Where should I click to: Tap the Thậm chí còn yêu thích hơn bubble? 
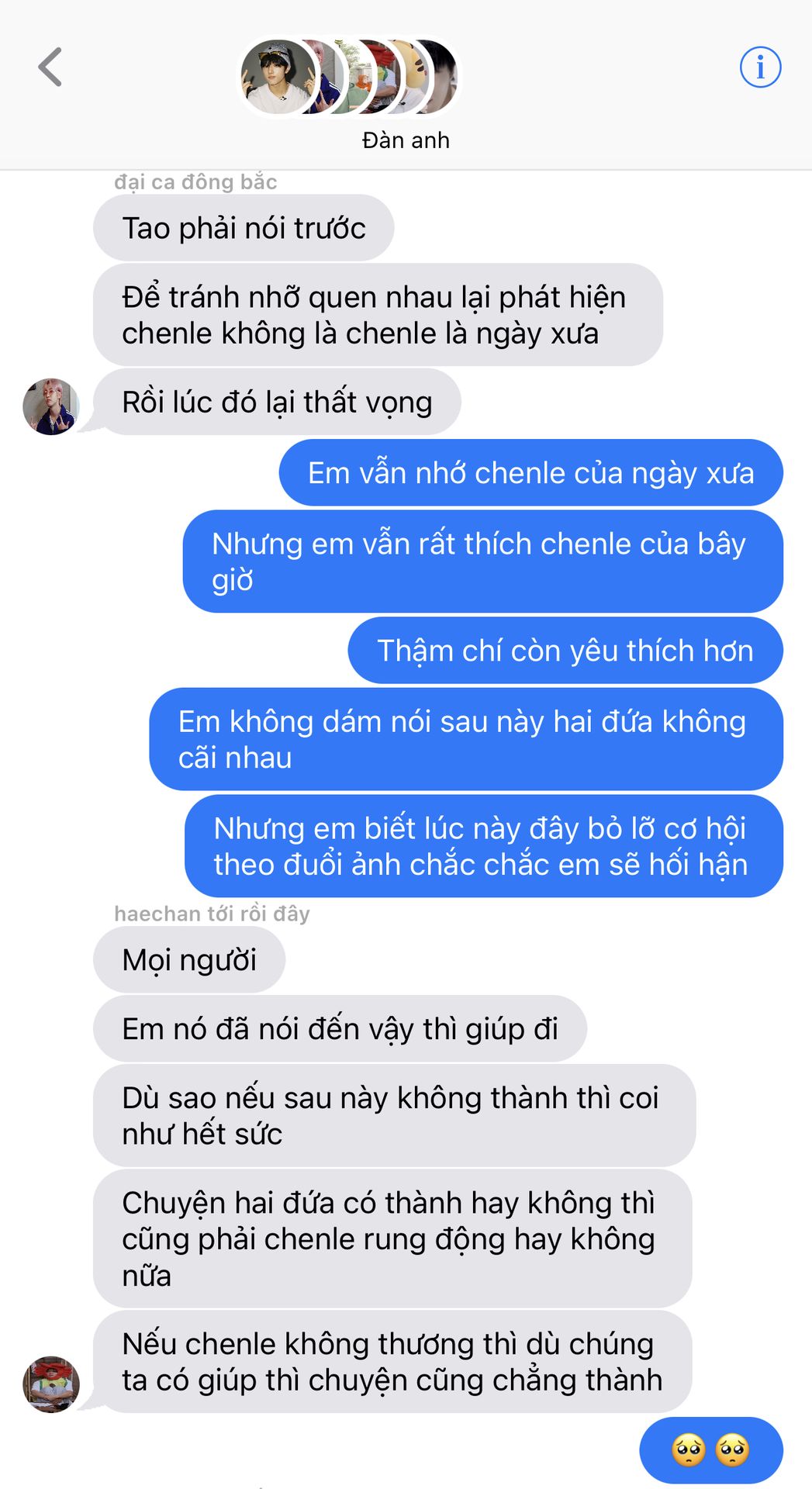565,651
